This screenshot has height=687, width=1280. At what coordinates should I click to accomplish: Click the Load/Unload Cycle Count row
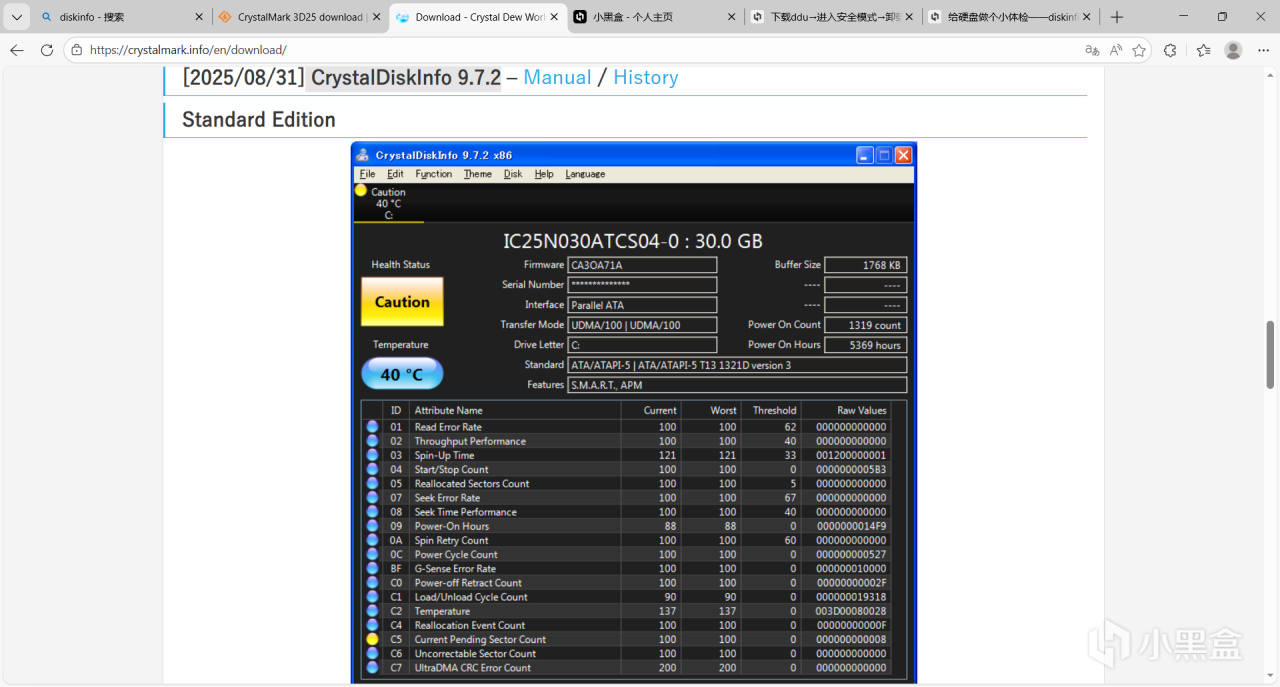pos(626,597)
